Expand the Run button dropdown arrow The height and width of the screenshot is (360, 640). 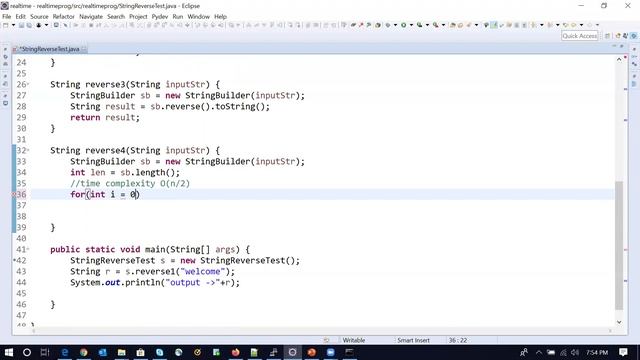(x=411, y=25)
